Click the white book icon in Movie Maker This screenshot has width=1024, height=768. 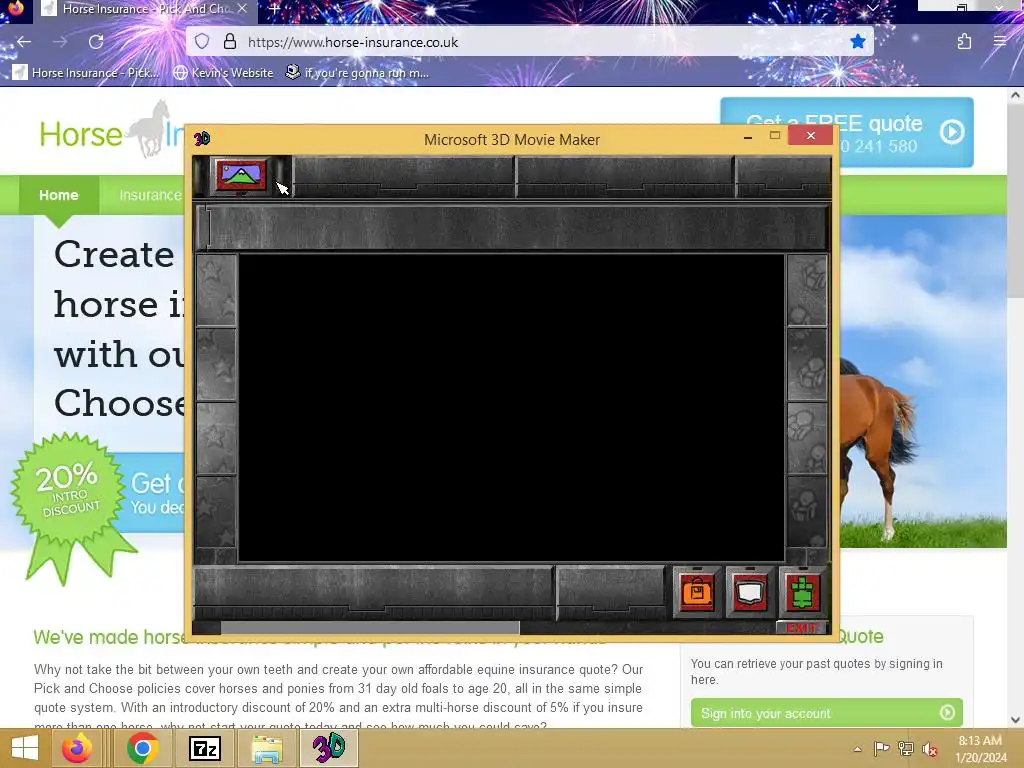pos(749,592)
